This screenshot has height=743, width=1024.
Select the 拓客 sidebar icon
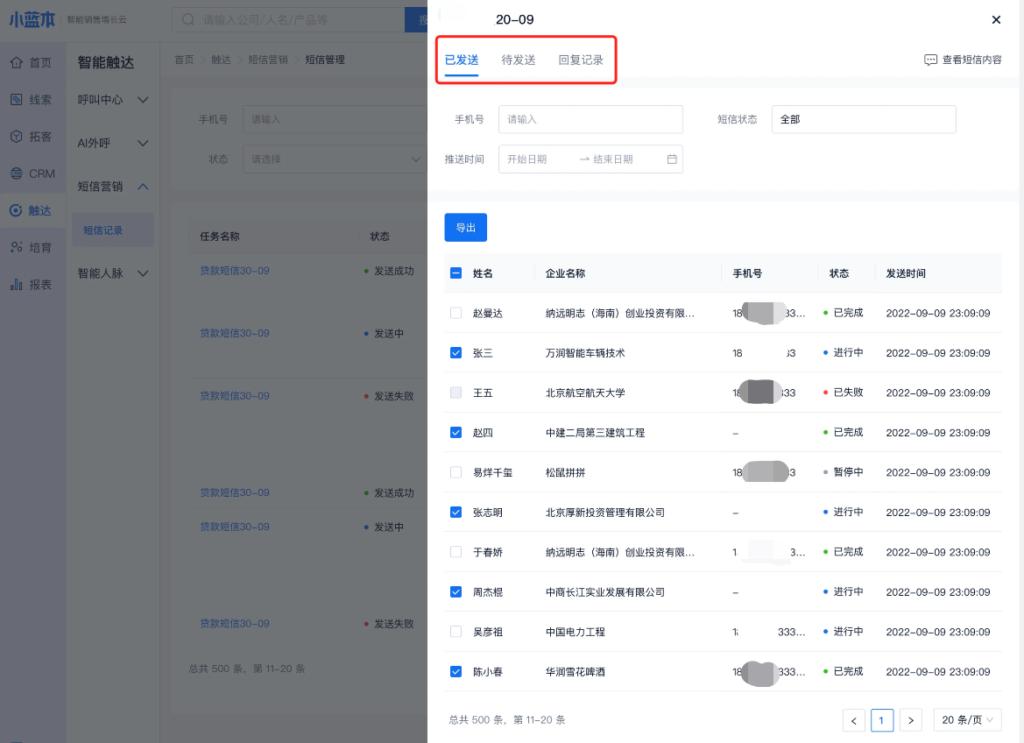pyautogui.click(x=16, y=137)
